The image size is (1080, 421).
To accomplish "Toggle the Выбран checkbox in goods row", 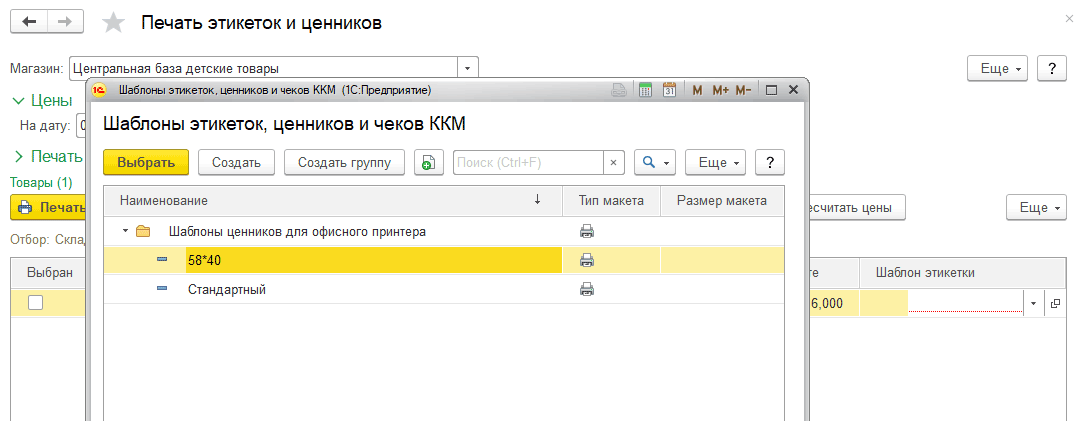I will 35,302.
